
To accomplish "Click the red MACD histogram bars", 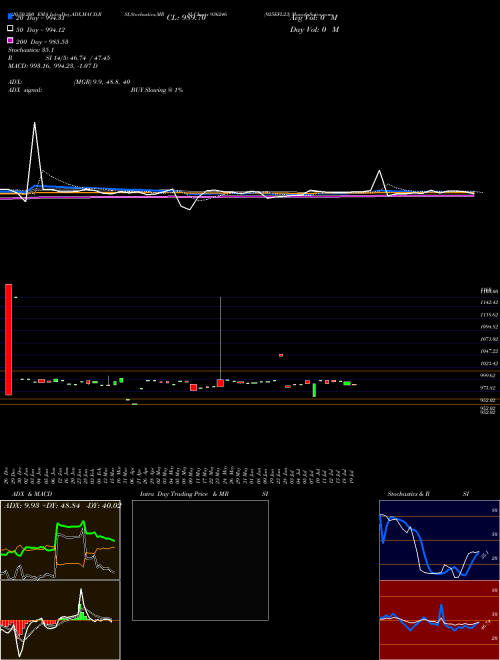I will [19, 627].
